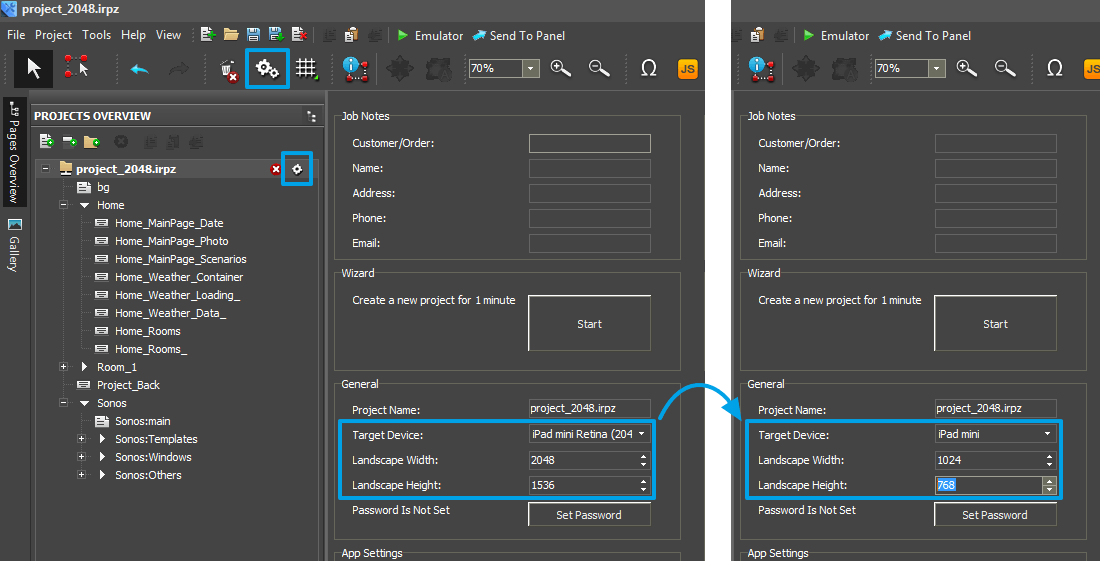The image size is (1100, 561).
Task: Open the Gallery side tab
Action: pos(14,245)
